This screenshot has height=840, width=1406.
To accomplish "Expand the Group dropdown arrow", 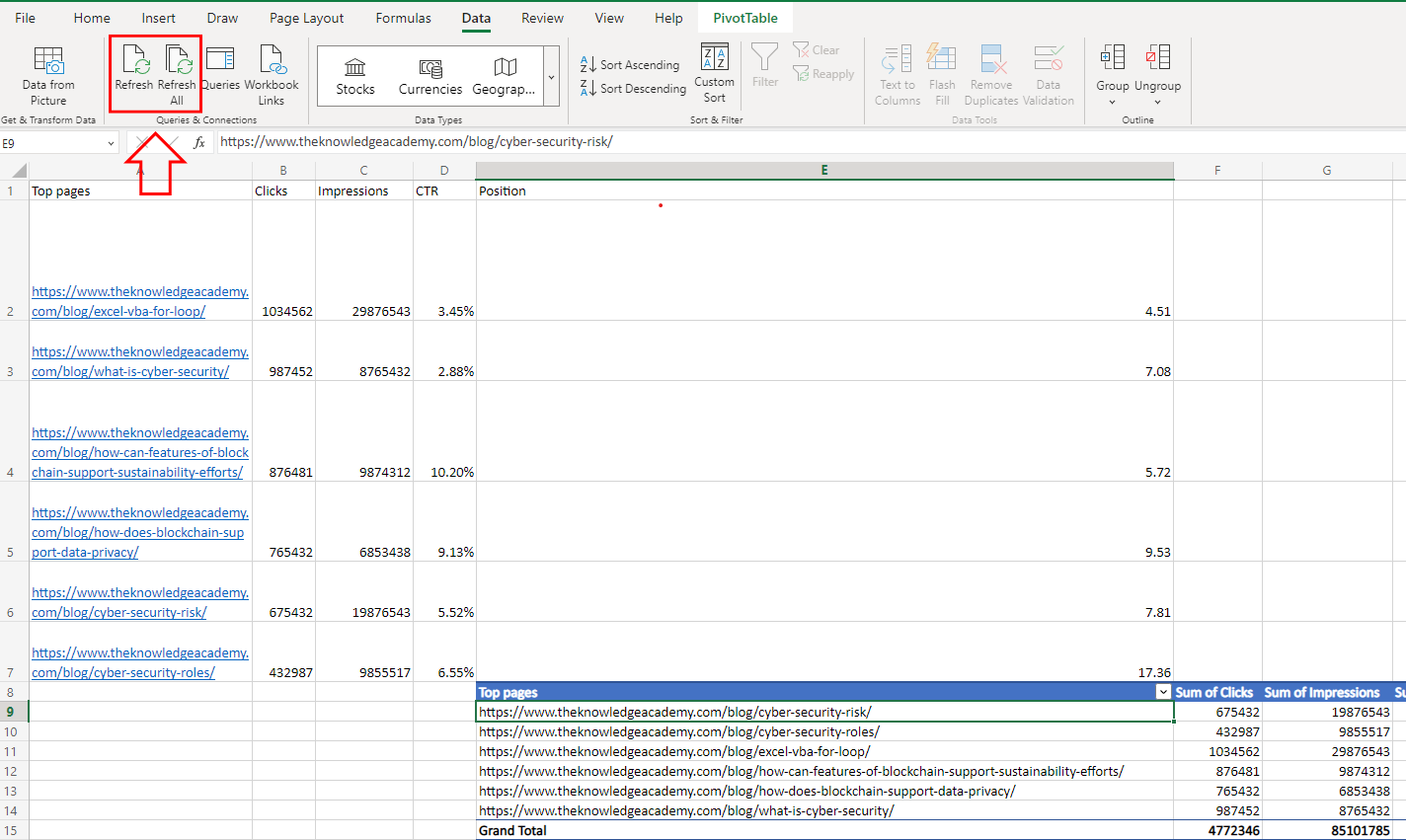I will [1112, 102].
